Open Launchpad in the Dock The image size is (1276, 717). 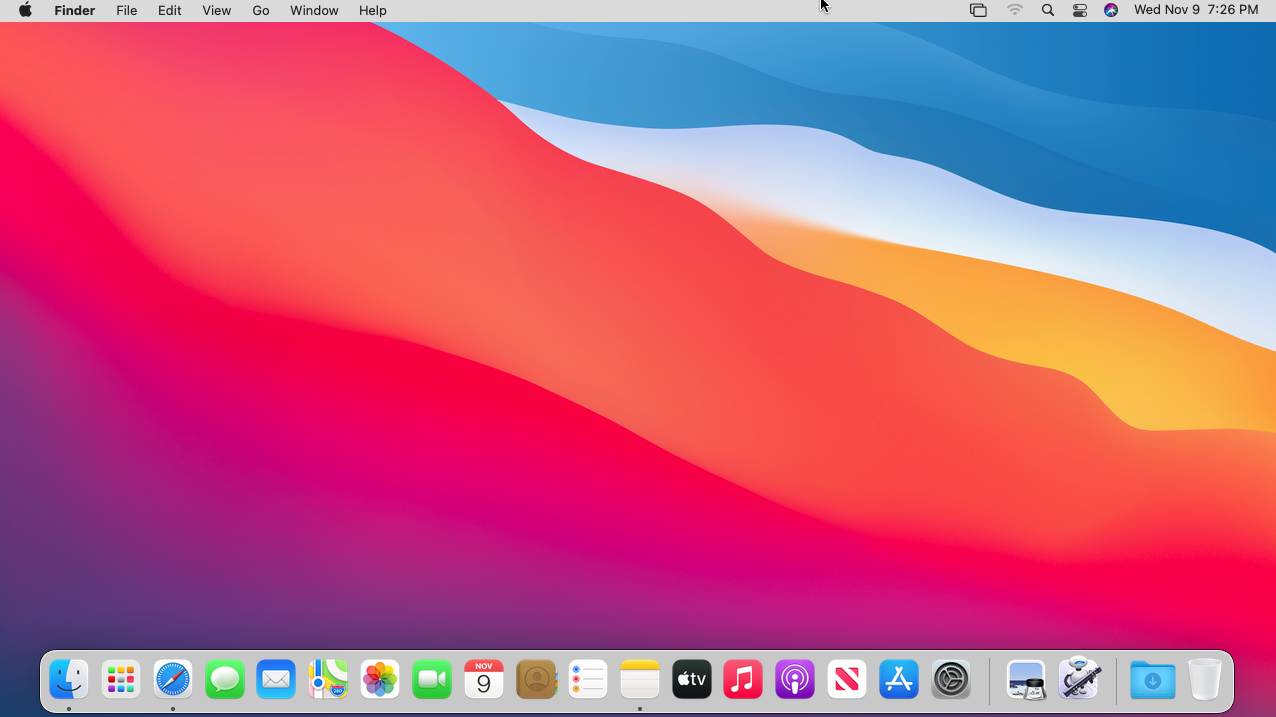121,680
